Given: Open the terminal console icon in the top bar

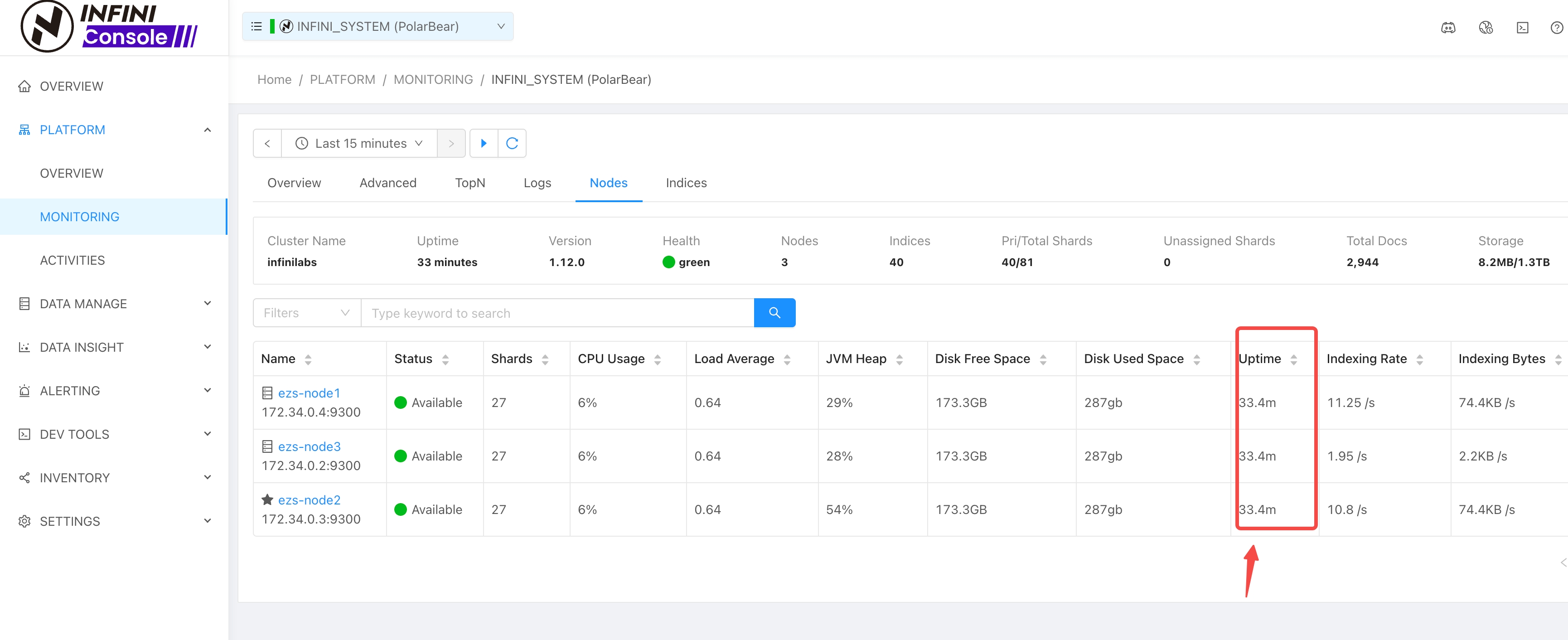Looking at the screenshot, I should coord(1522,27).
